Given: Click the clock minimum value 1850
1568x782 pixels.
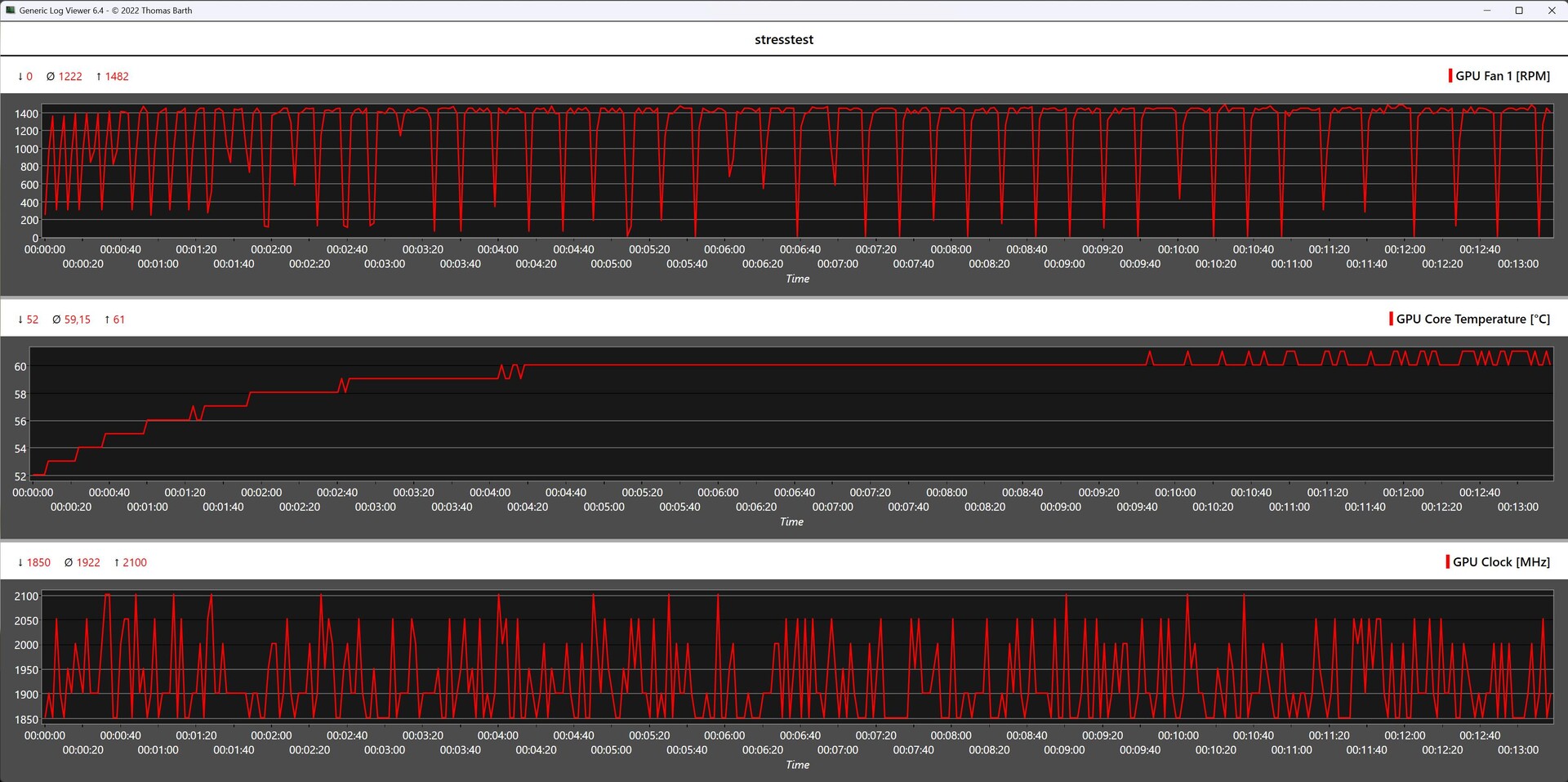Looking at the screenshot, I should click(x=38, y=563).
